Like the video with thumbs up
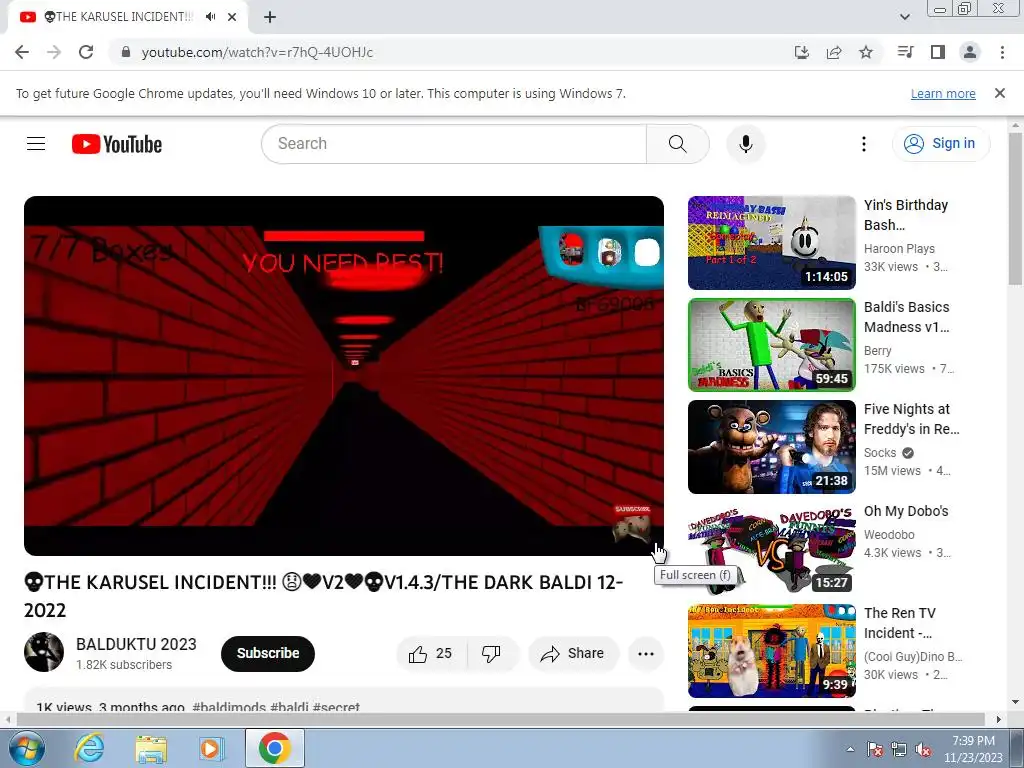The height and width of the screenshot is (768, 1024). point(431,654)
